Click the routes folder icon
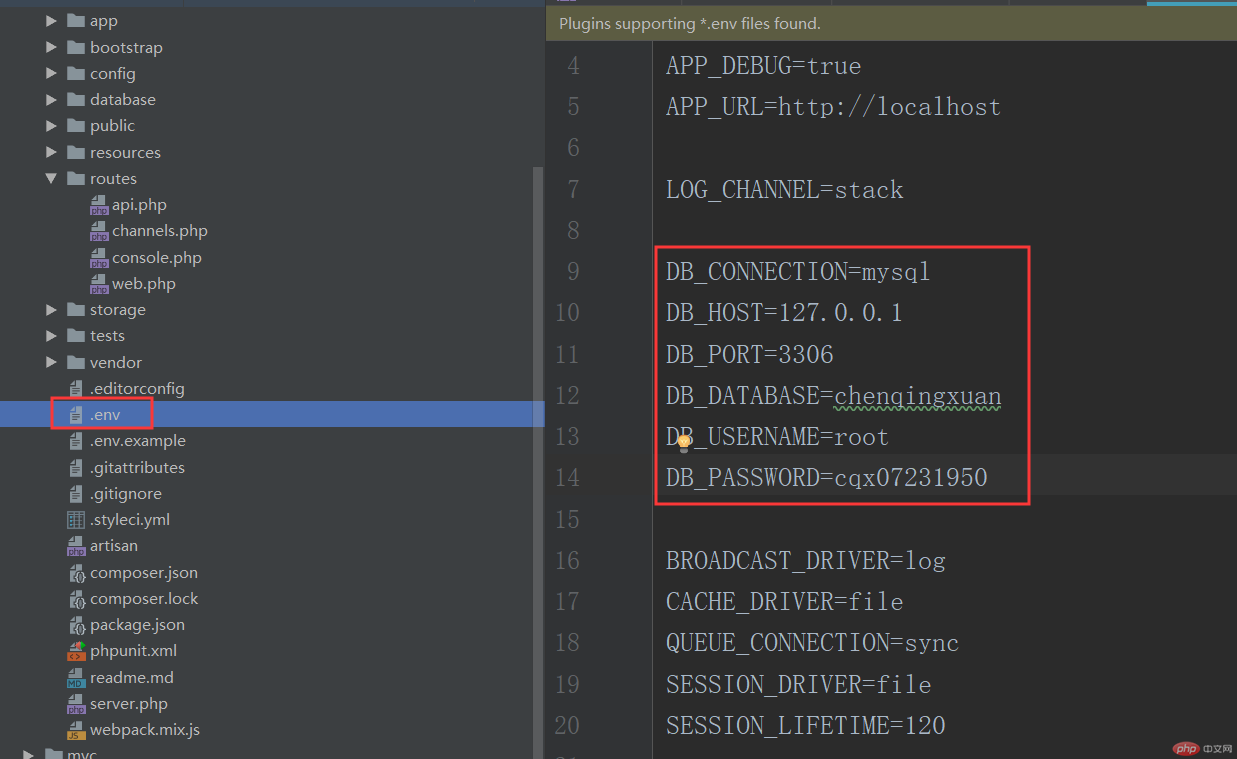Viewport: 1237px width, 759px height. coord(74,178)
